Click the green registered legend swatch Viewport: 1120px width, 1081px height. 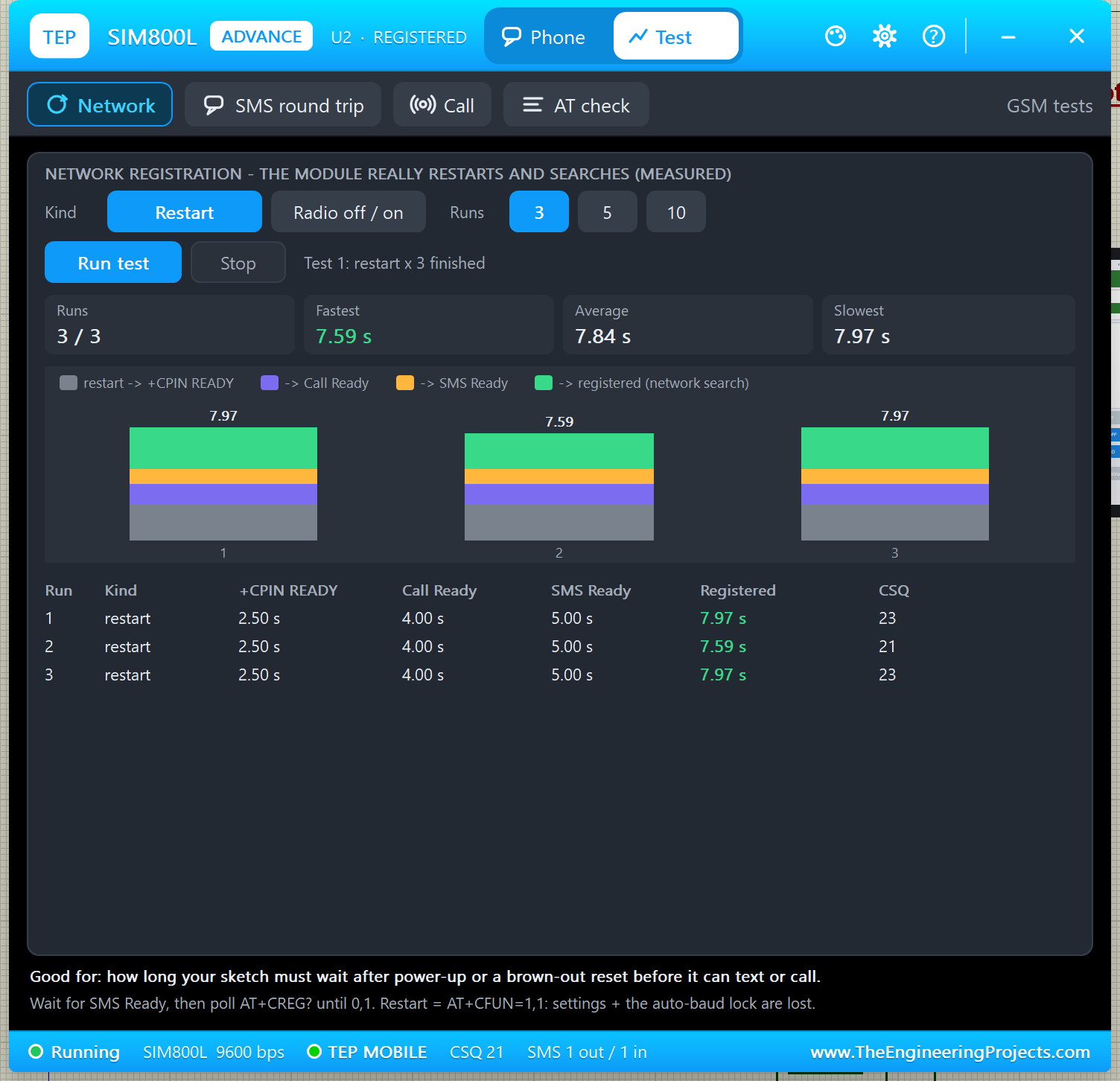tap(544, 383)
